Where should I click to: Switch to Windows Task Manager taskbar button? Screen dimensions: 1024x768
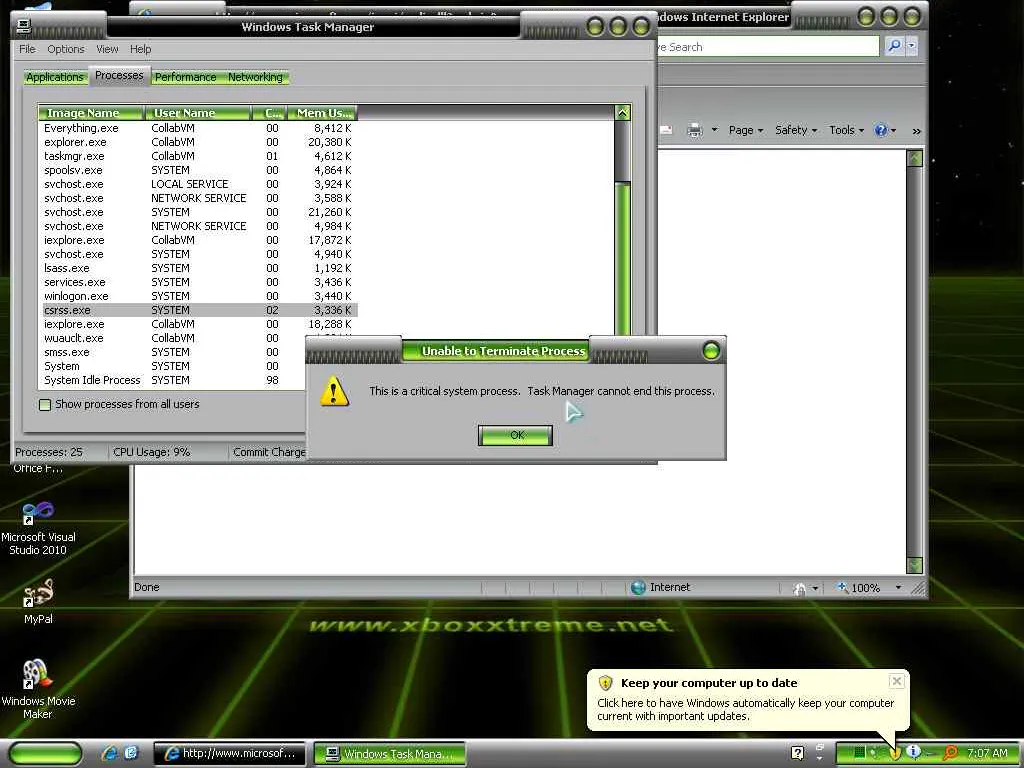(x=390, y=754)
